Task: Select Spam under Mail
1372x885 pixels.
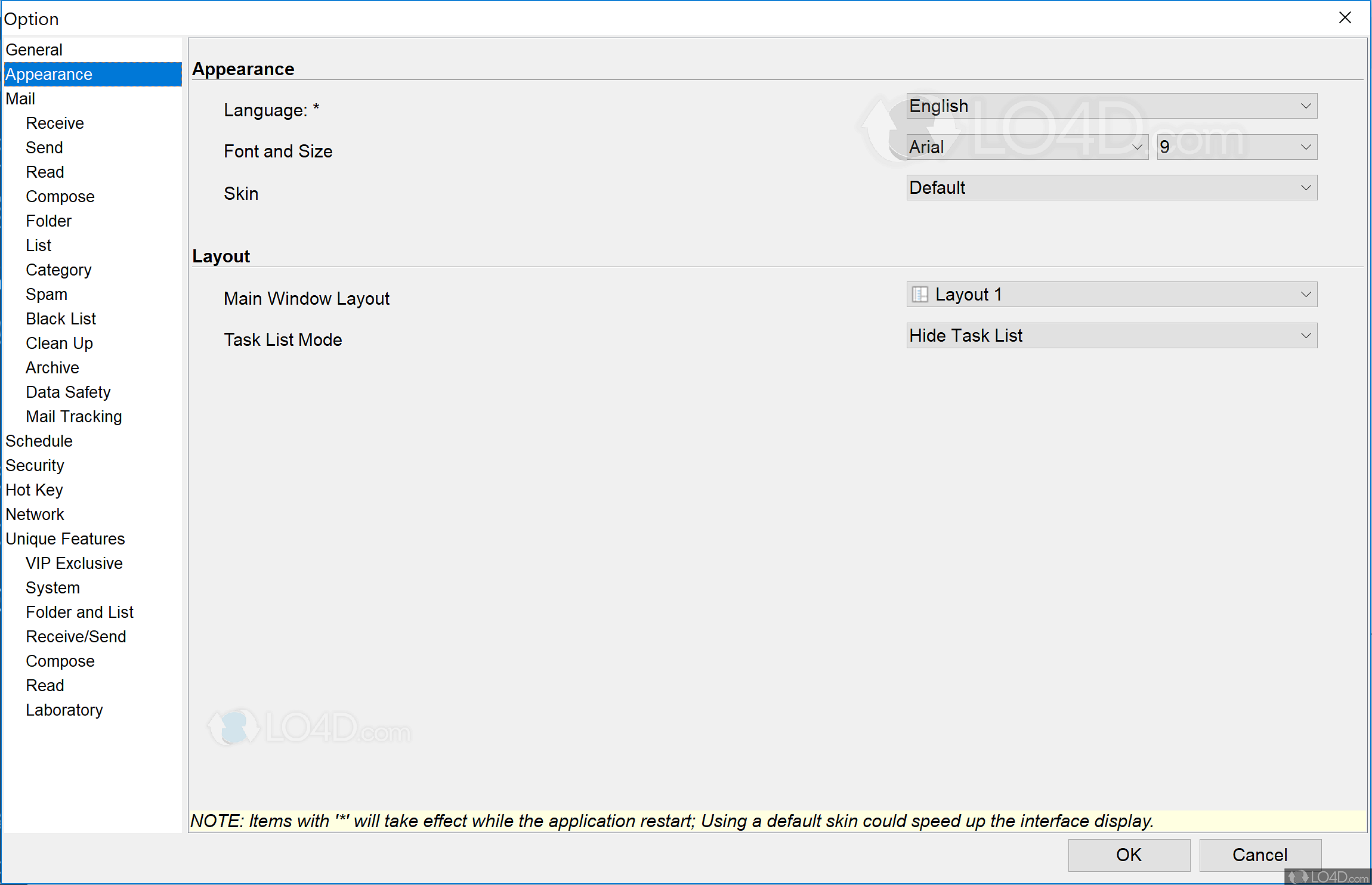Action: tap(47, 295)
